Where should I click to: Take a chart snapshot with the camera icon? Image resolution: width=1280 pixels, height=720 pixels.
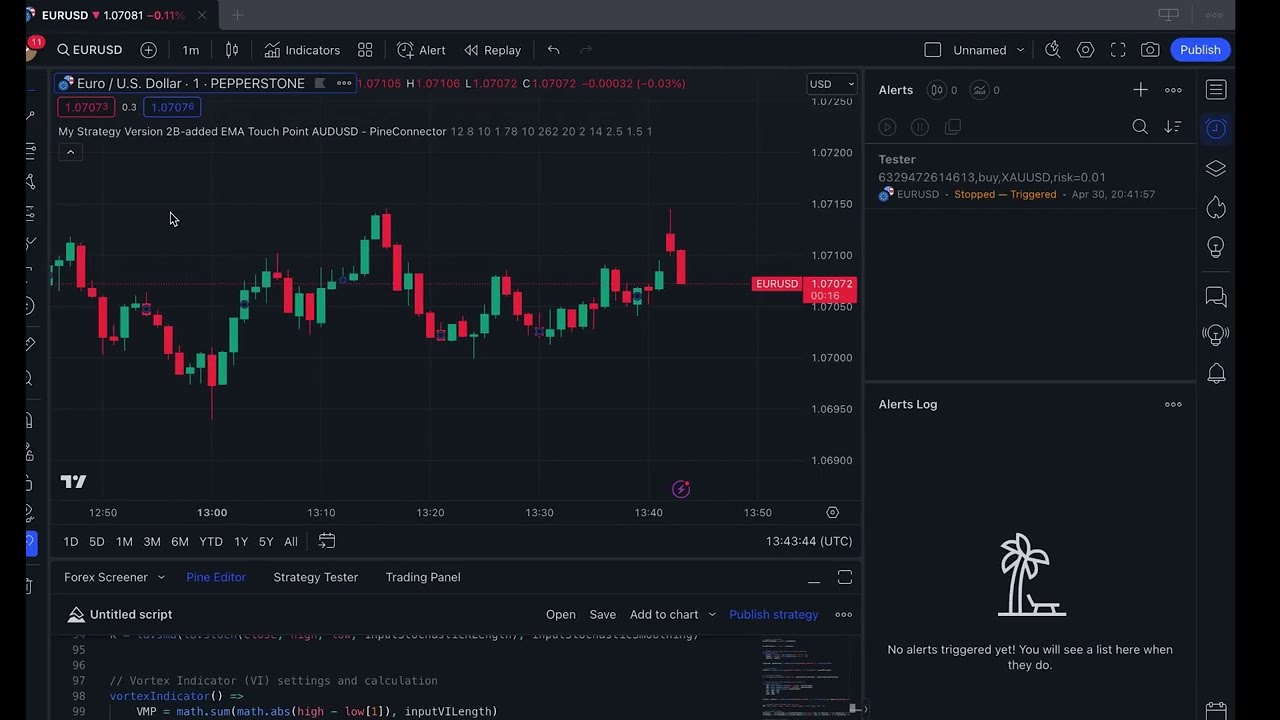1150,50
